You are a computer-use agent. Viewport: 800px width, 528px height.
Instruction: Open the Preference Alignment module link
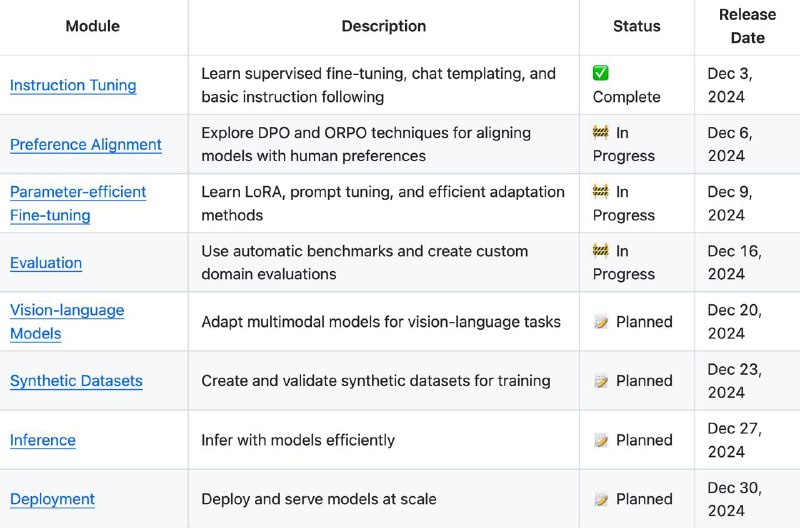click(86, 144)
